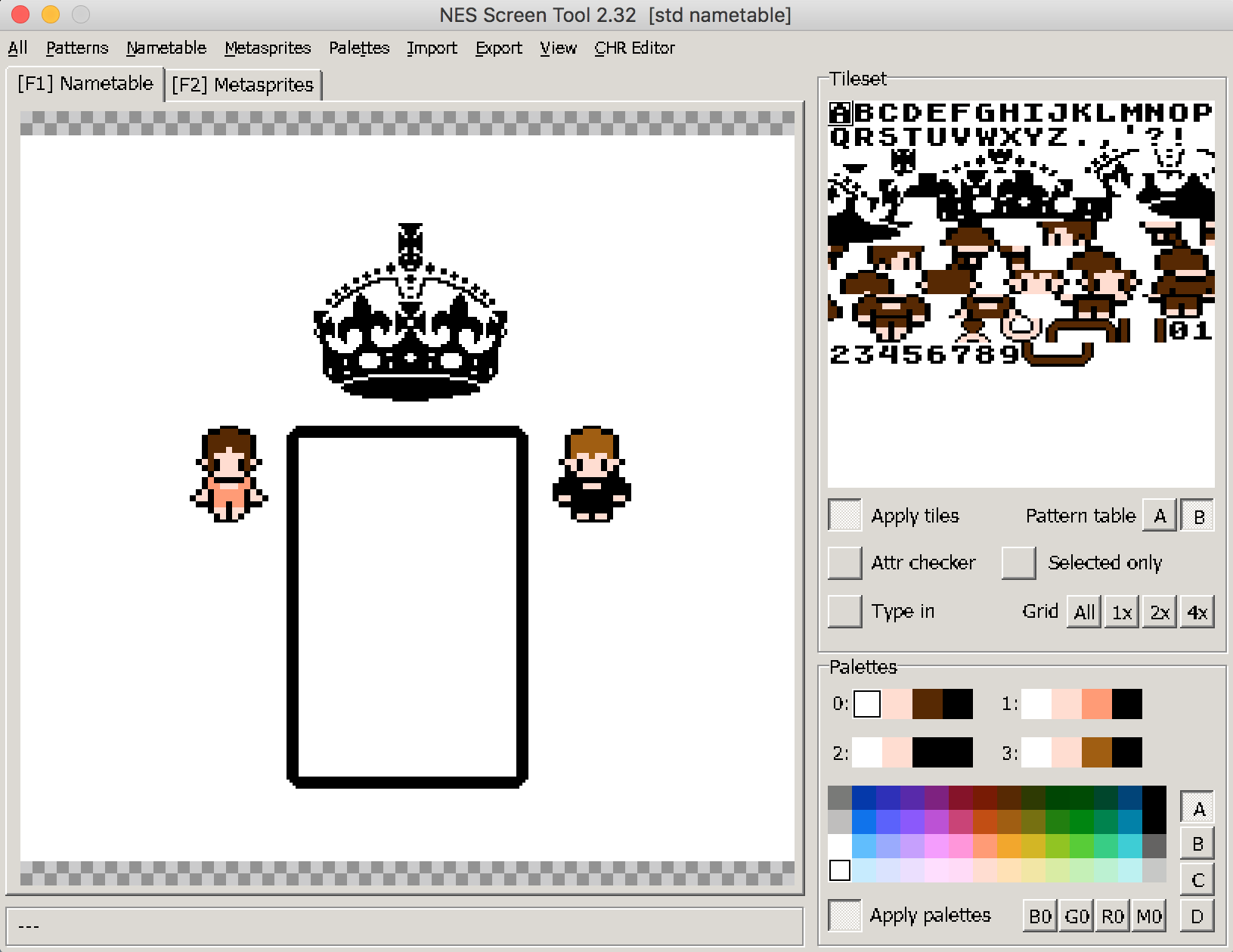Viewport: 1233px width, 952px height.
Task: Open the Patterns menu
Action: coord(77,48)
